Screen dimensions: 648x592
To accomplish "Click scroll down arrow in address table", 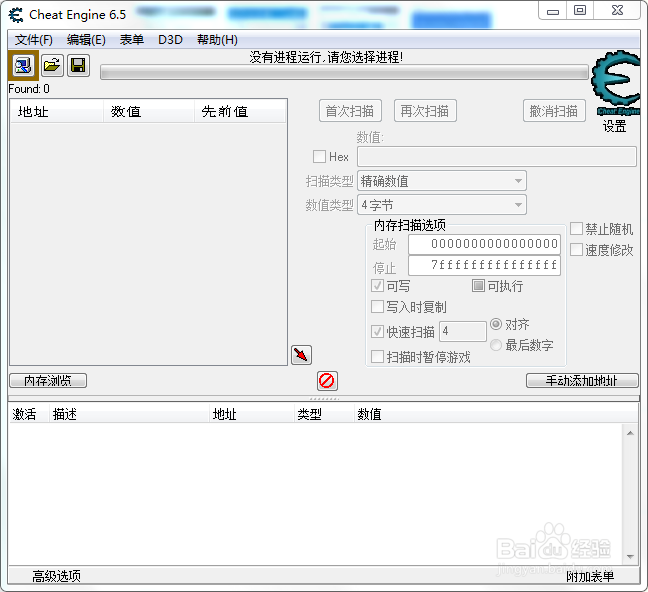I will click(630, 557).
